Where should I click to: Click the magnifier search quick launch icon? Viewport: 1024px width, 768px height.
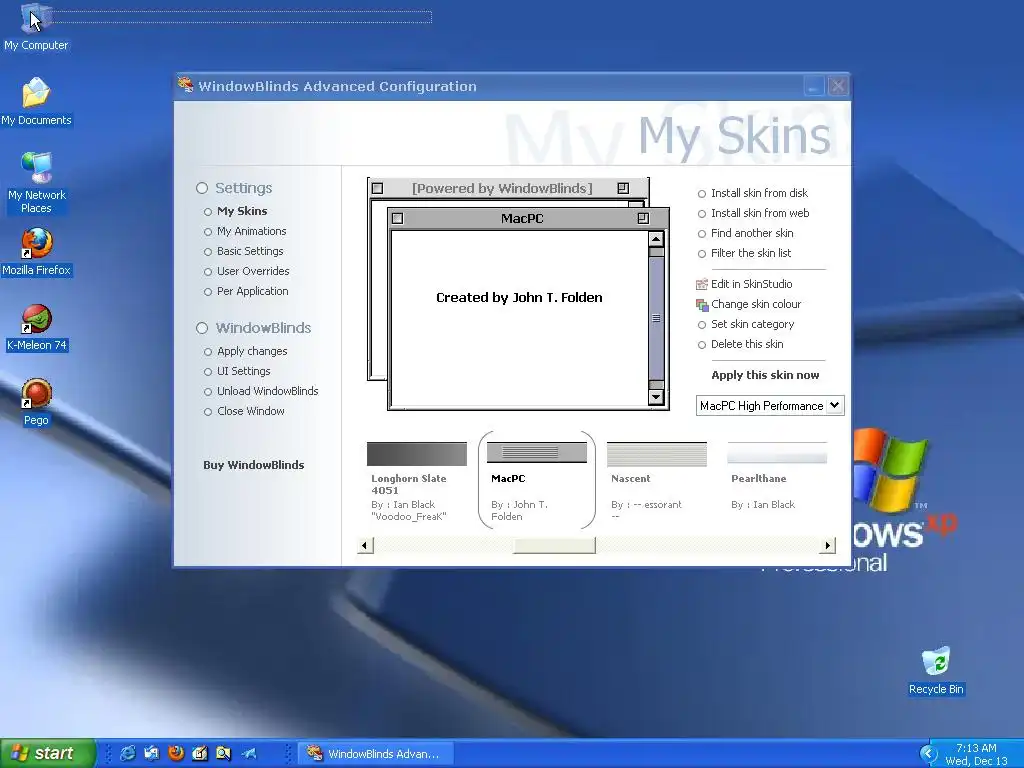223,753
